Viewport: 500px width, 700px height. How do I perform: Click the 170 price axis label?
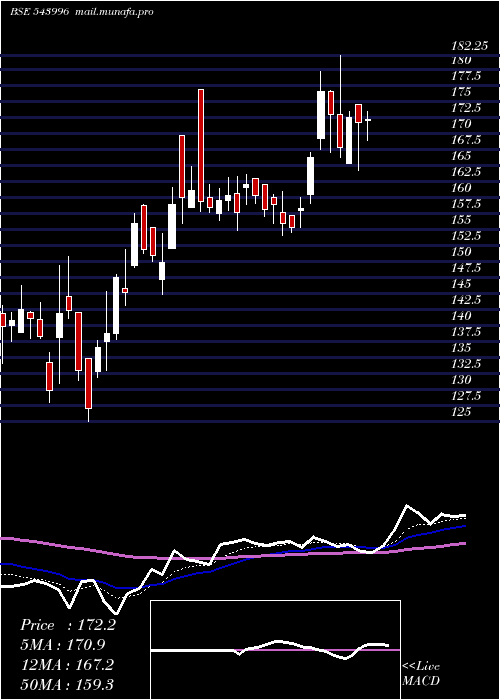coord(461,124)
